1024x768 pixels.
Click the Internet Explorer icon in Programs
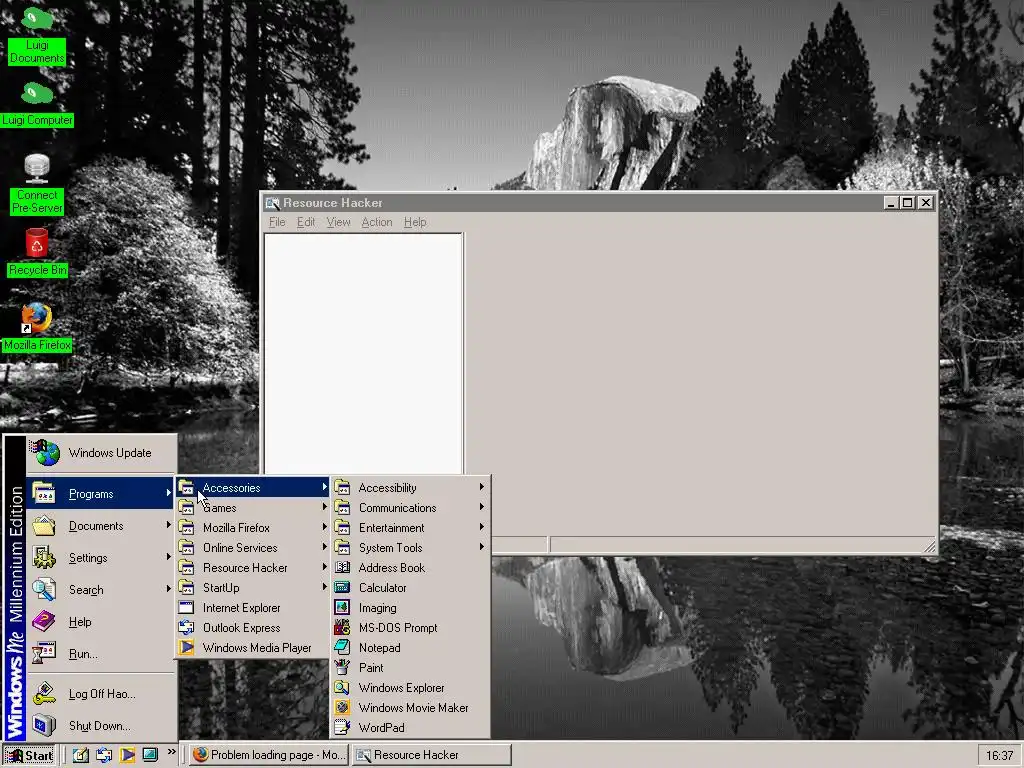click(186, 607)
